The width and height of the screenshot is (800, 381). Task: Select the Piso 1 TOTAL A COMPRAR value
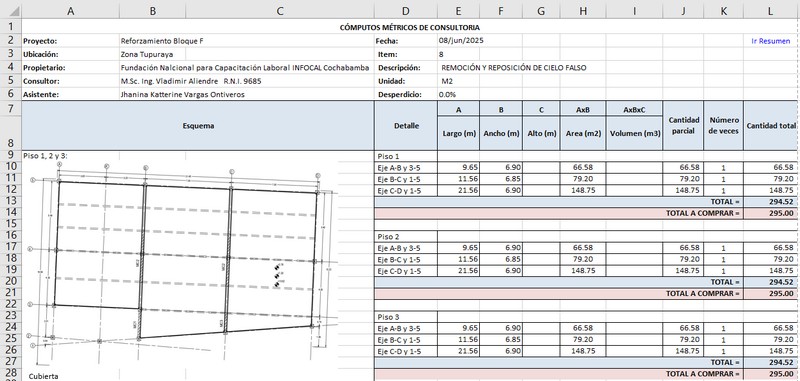coord(770,213)
